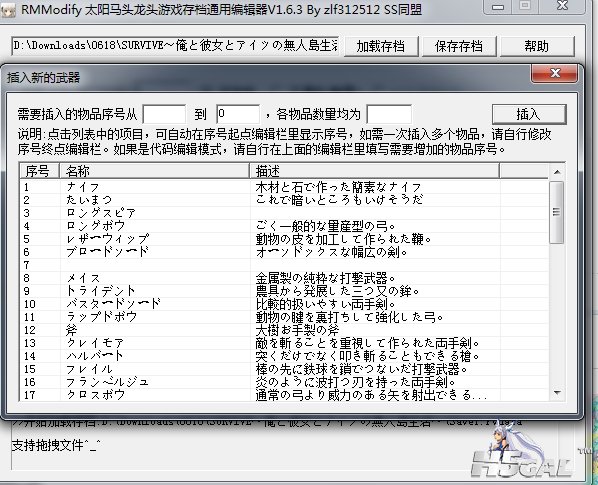Select row 16 フランベルジュ
The width and height of the screenshot is (598, 485).
click(x=284, y=382)
